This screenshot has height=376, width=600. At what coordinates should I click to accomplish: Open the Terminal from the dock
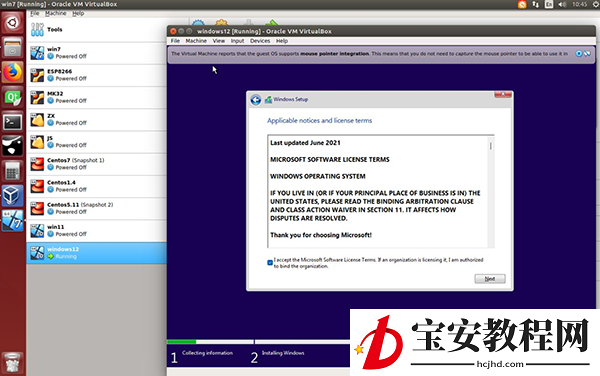13,122
